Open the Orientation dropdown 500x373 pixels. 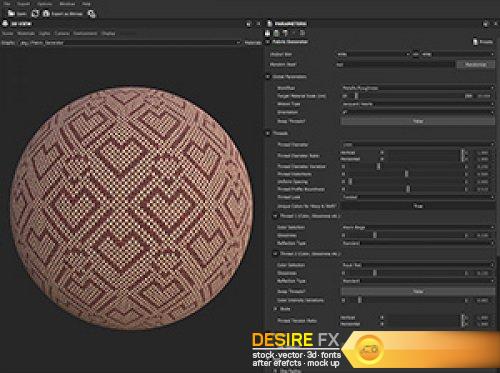coord(418,112)
